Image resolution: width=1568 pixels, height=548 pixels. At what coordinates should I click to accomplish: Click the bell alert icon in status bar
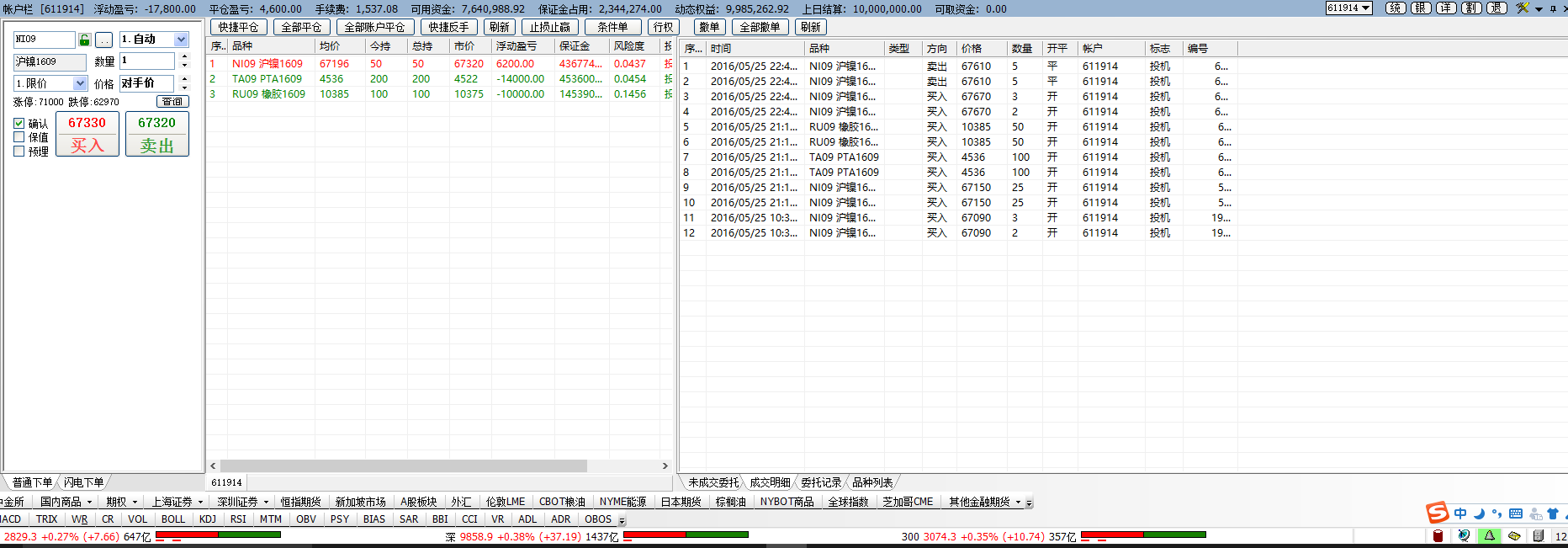pyautogui.click(x=1489, y=536)
